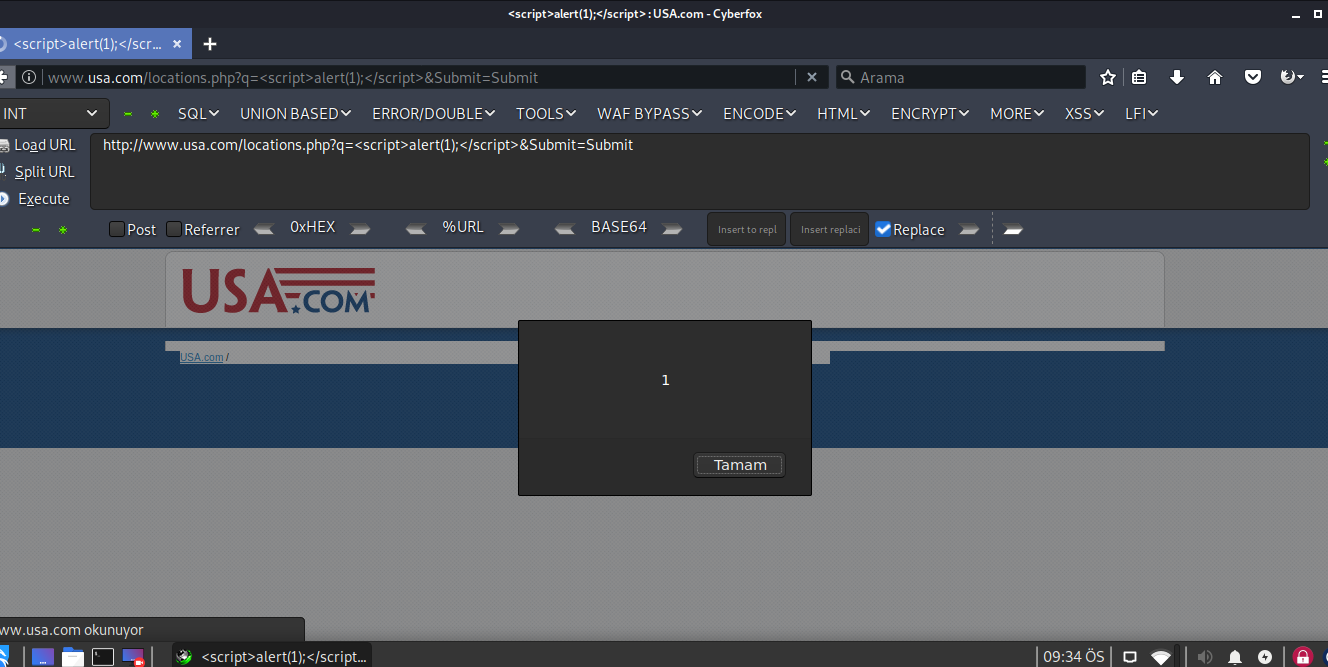1328x667 pixels.
Task: Go to the browser home page
Action: pyautogui.click(x=1215, y=77)
